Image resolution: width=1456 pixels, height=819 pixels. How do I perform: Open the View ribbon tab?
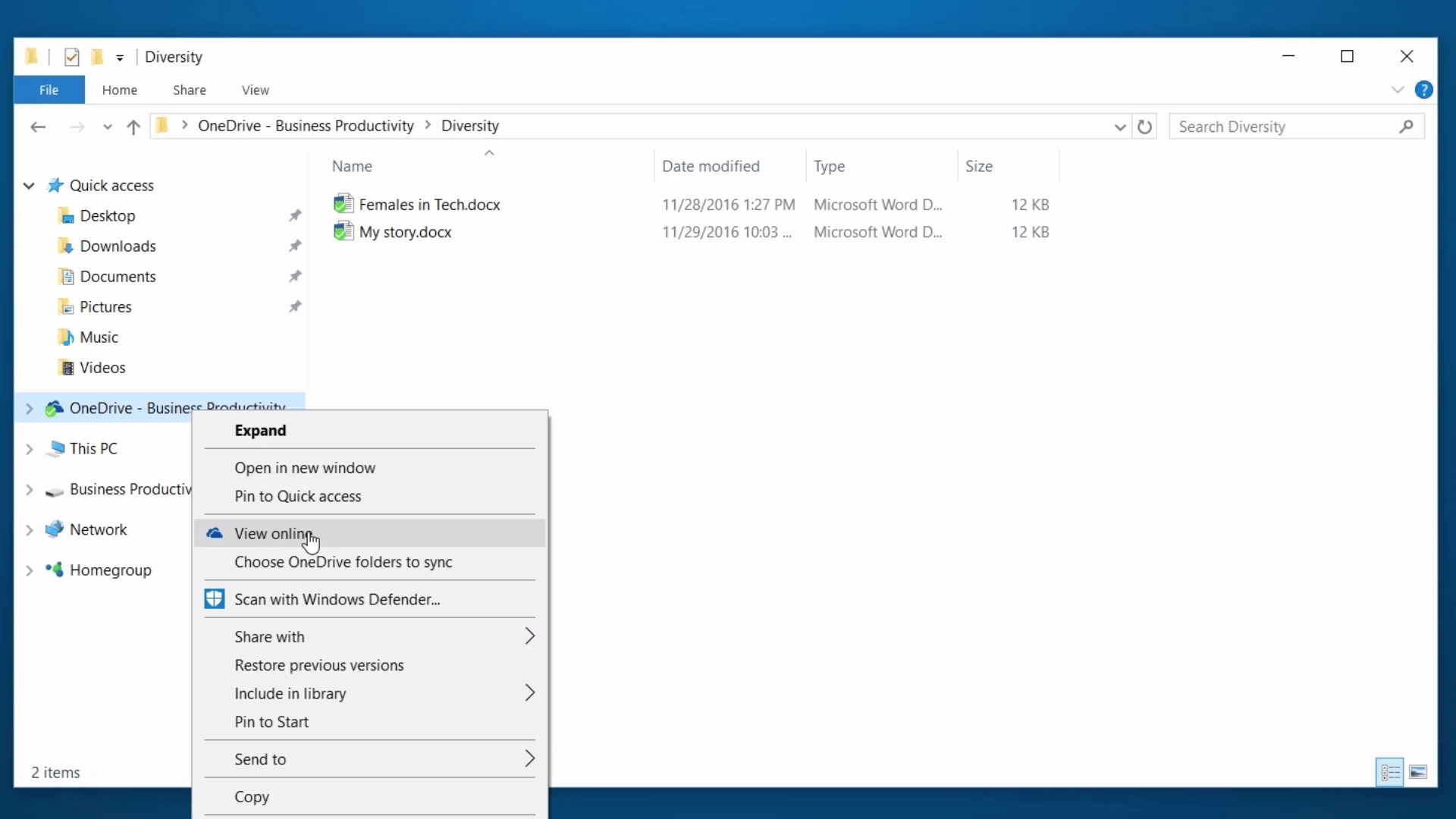click(256, 89)
